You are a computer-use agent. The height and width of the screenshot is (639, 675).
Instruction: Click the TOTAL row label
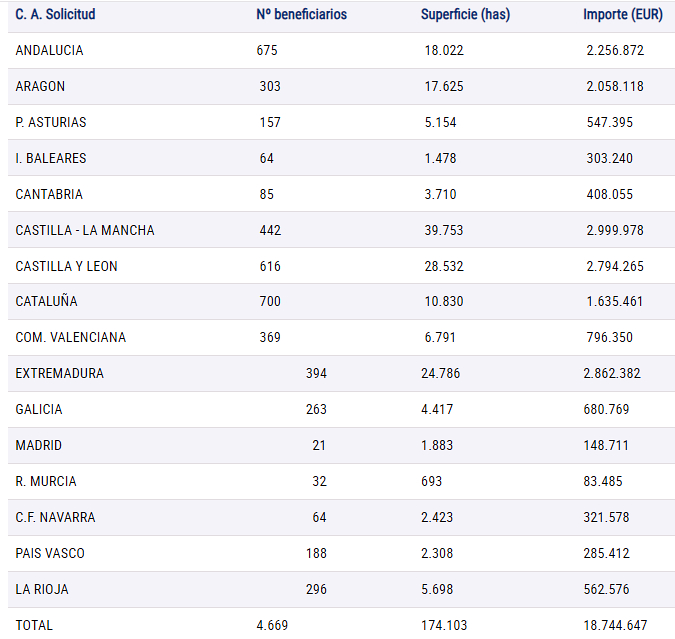click(34, 625)
